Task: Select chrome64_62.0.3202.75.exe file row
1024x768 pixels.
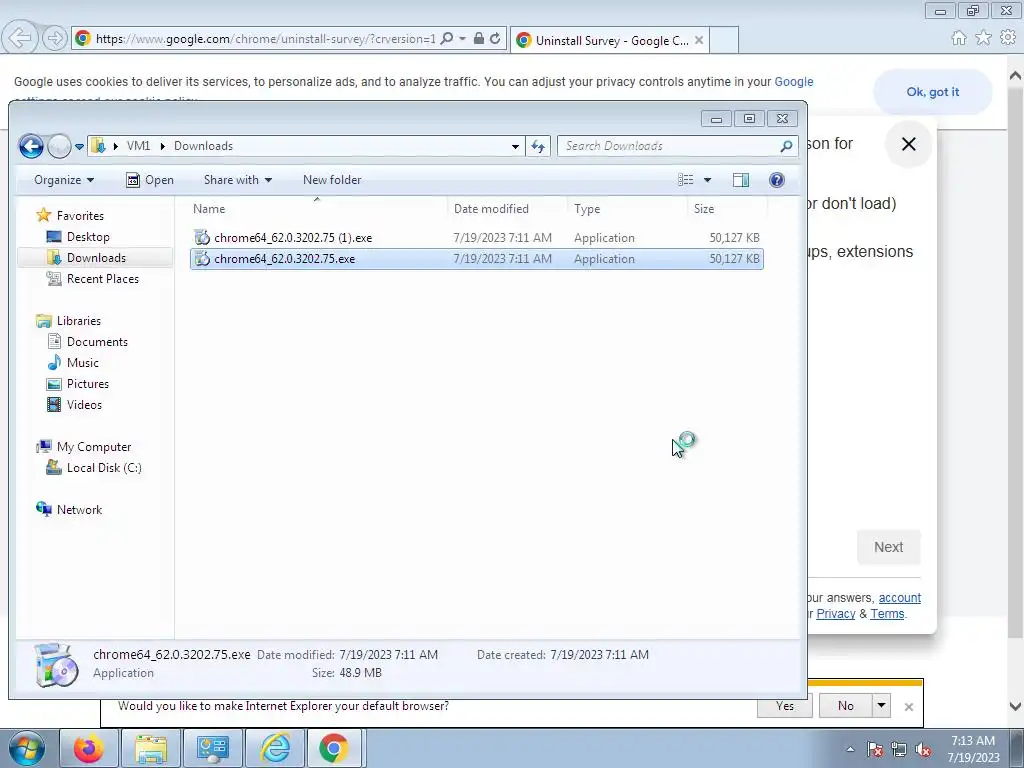Action: coord(477,259)
